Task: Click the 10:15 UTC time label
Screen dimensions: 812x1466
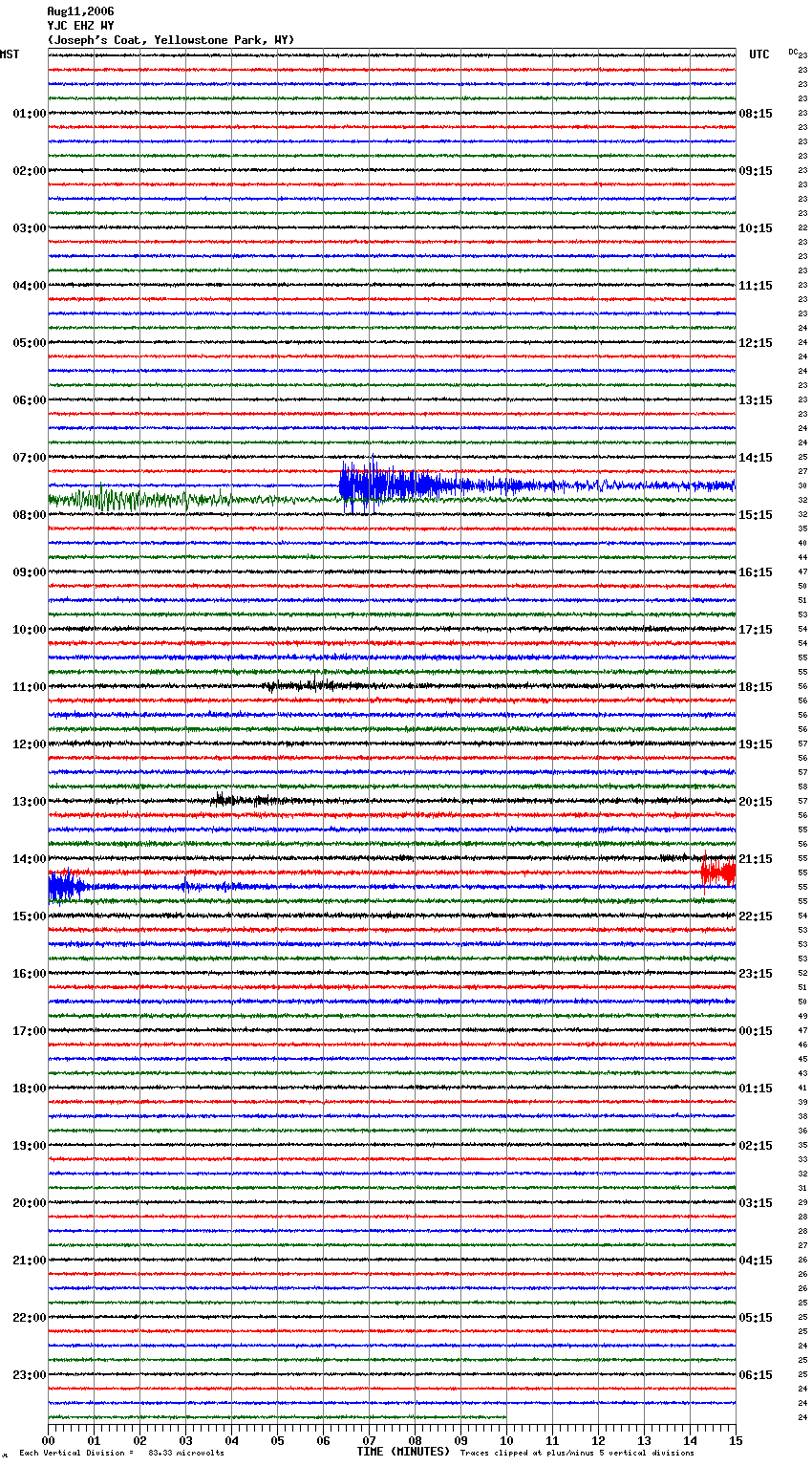Action: click(756, 228)
